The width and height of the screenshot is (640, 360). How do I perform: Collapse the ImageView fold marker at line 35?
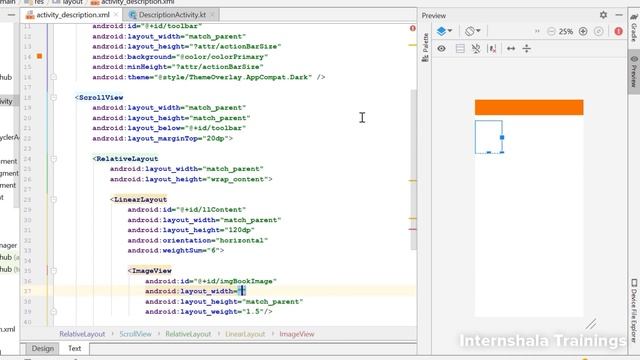[x=53, y=271]
